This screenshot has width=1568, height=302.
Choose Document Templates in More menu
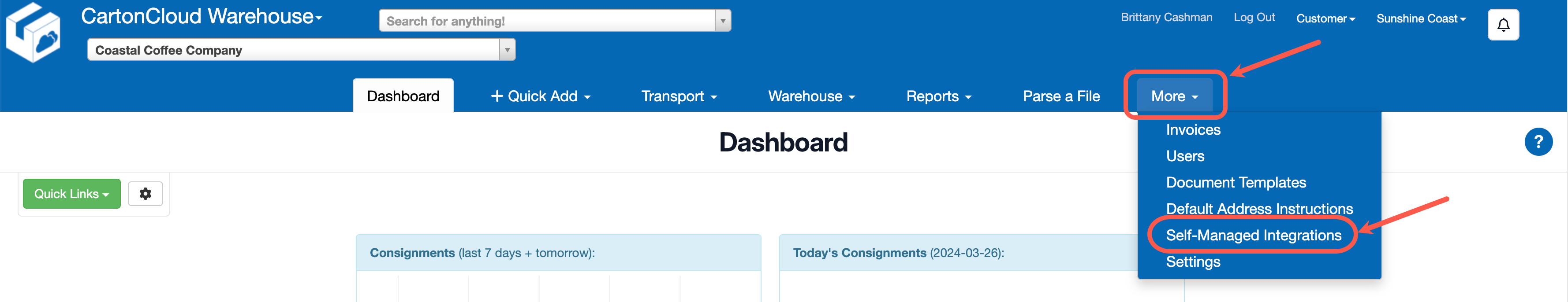pyautogui.click(x=1236, y=182)
